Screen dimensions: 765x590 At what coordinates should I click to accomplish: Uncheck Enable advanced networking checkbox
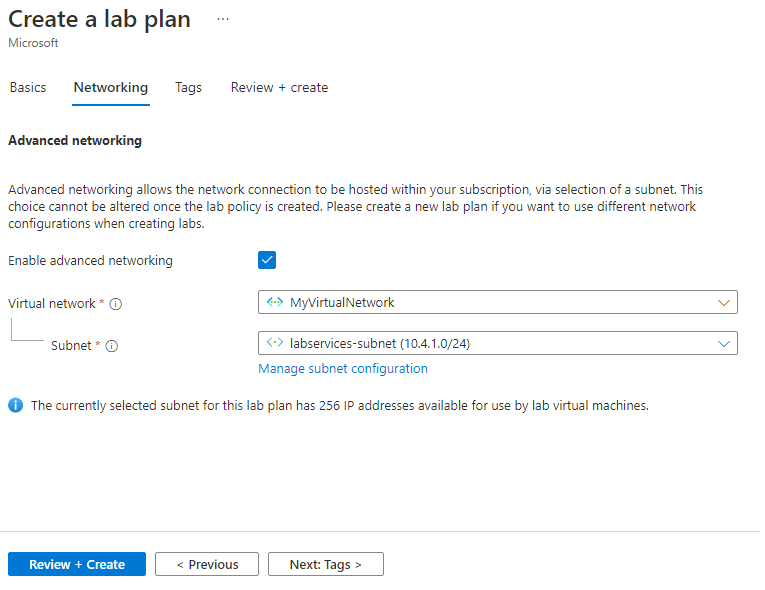tap(267, 260)
